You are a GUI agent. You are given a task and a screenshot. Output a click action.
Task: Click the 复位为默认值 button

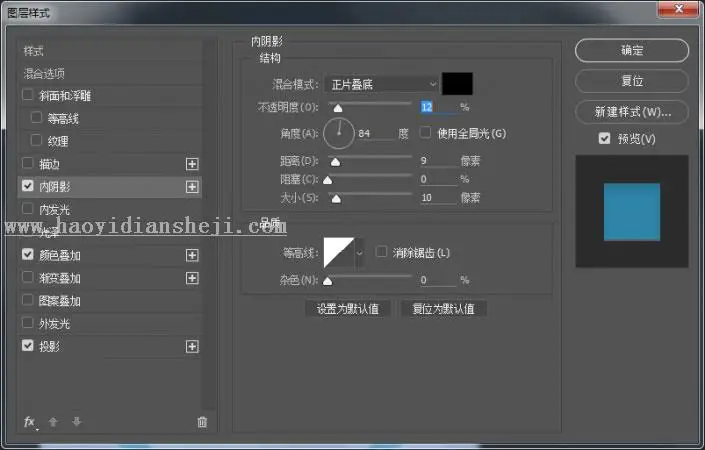coord(443,309)
